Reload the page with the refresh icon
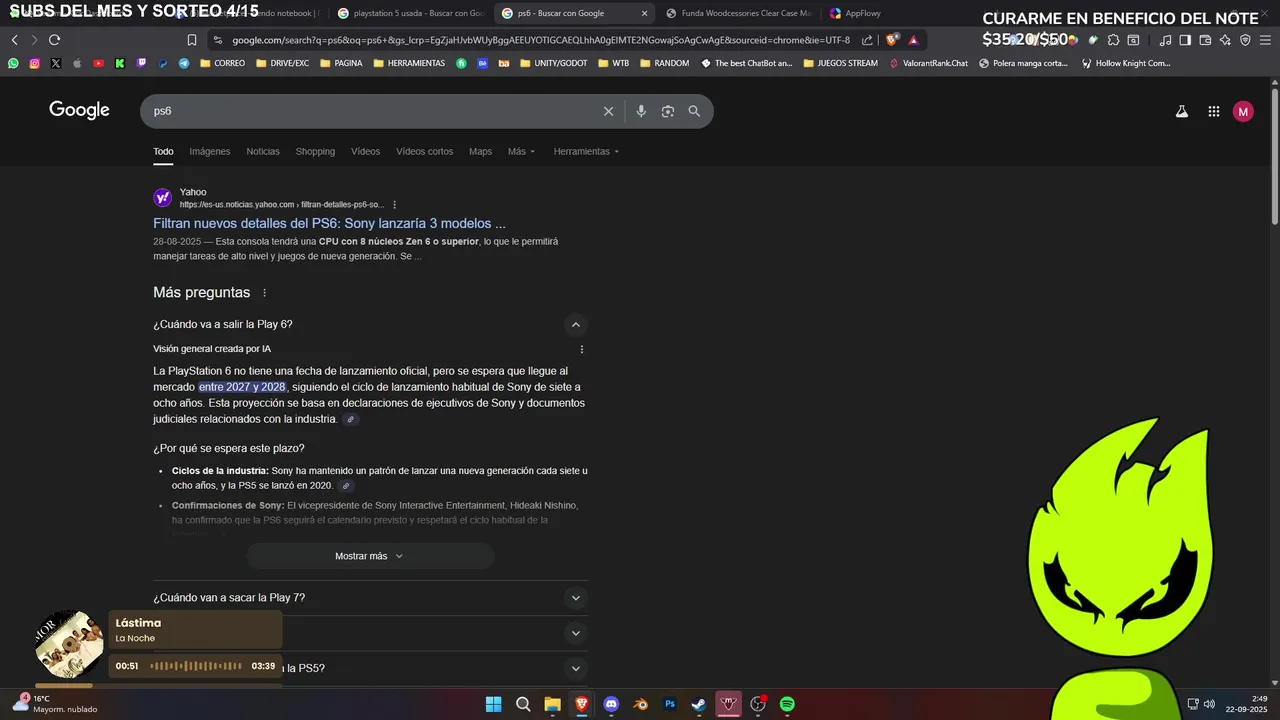 [x=54, y=40]
